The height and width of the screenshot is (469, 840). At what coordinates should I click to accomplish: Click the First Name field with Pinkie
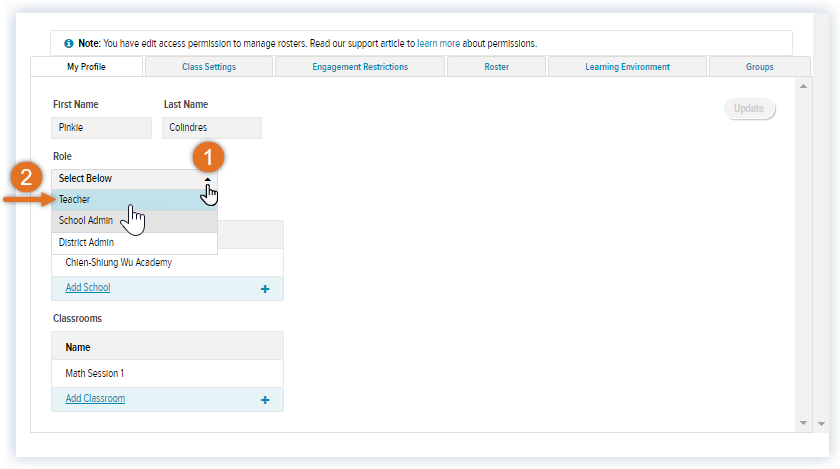coord(101,128)
